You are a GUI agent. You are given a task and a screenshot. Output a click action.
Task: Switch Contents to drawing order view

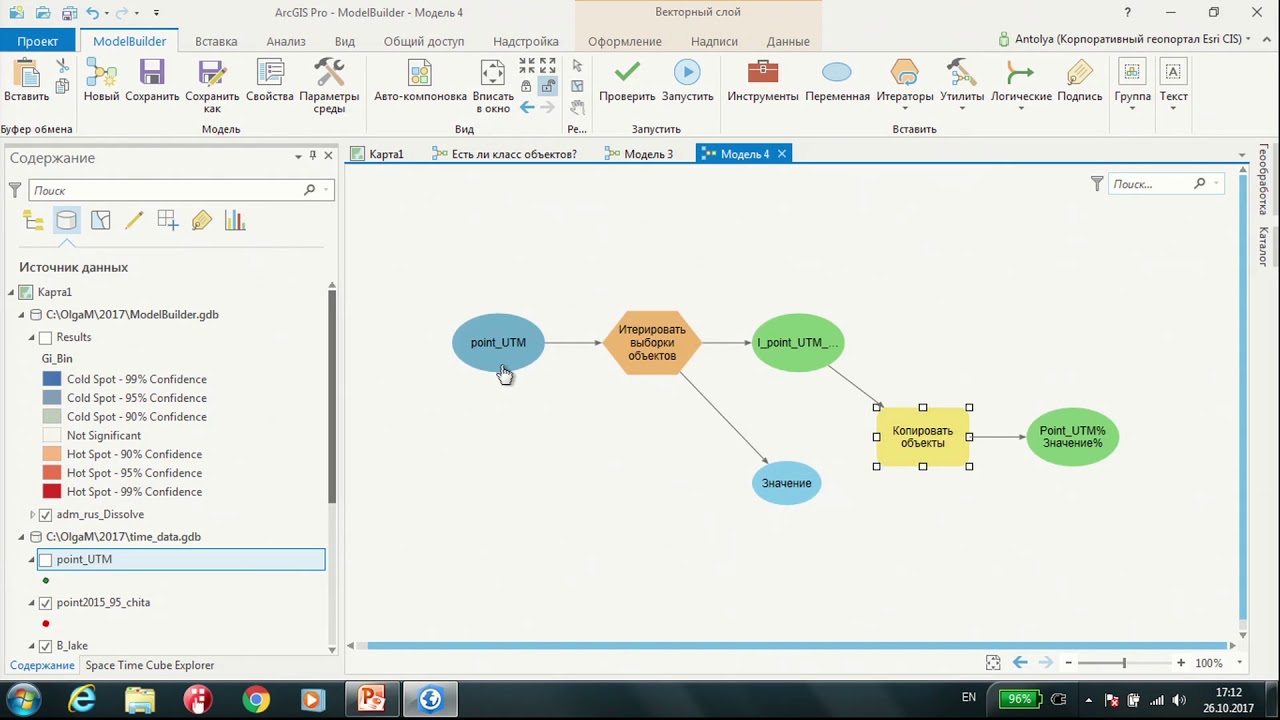coord(33,221)
